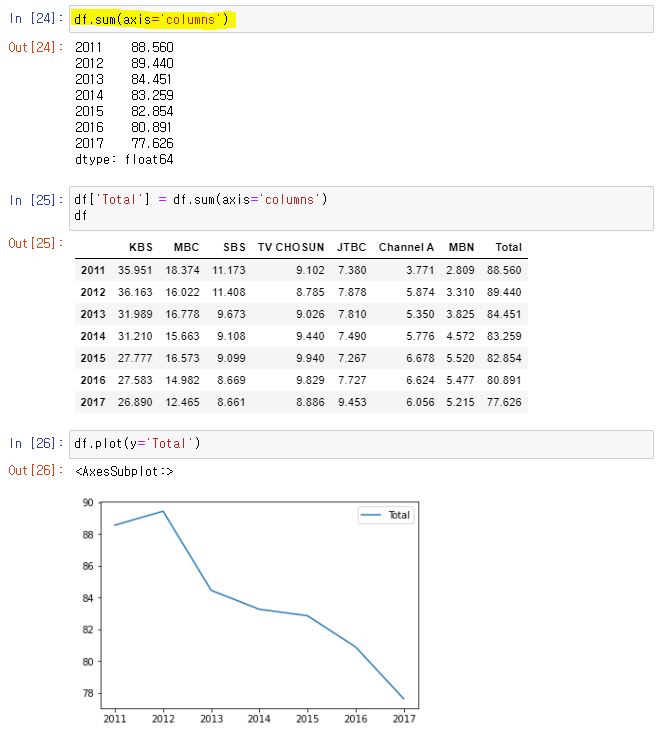Click SBS value 11.408
Viewport: 661px width, 733px height.
[229, 292]
